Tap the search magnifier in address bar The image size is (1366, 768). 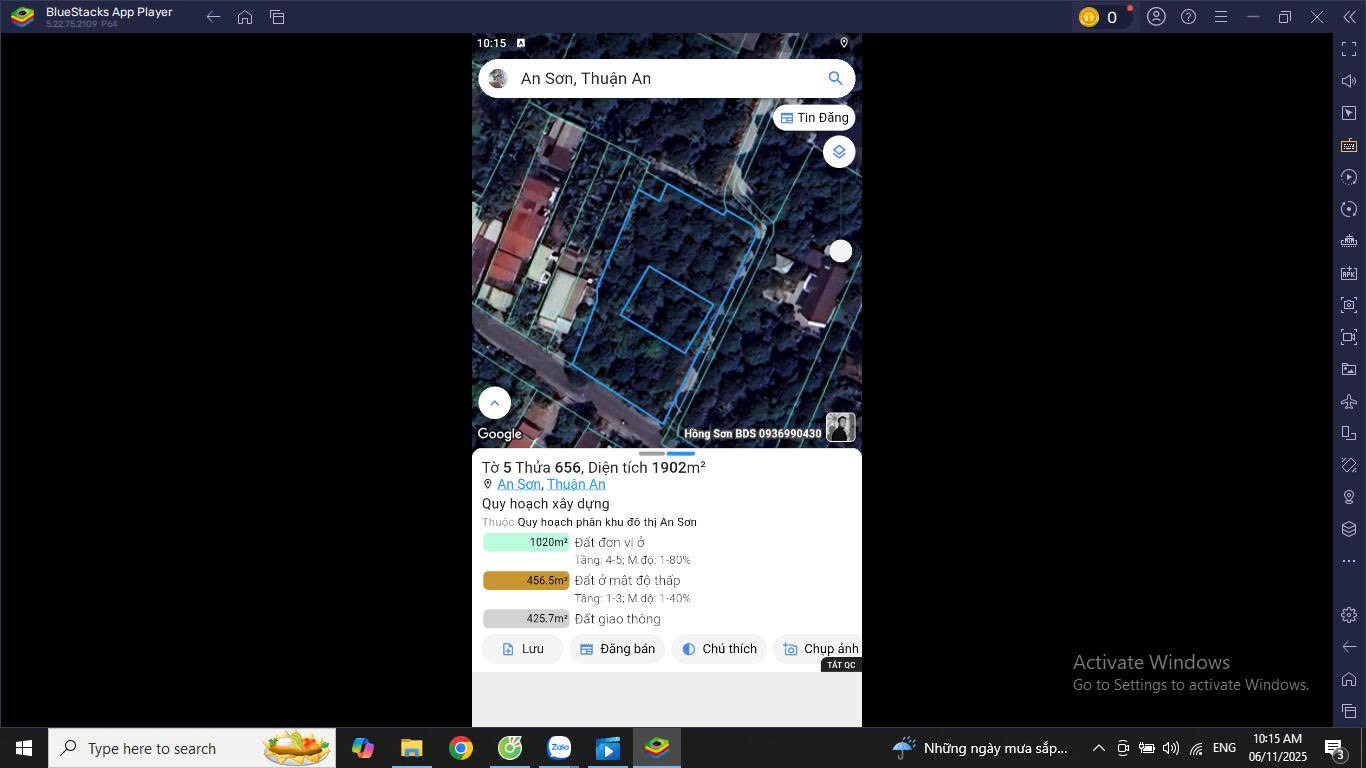click(835, 78)
